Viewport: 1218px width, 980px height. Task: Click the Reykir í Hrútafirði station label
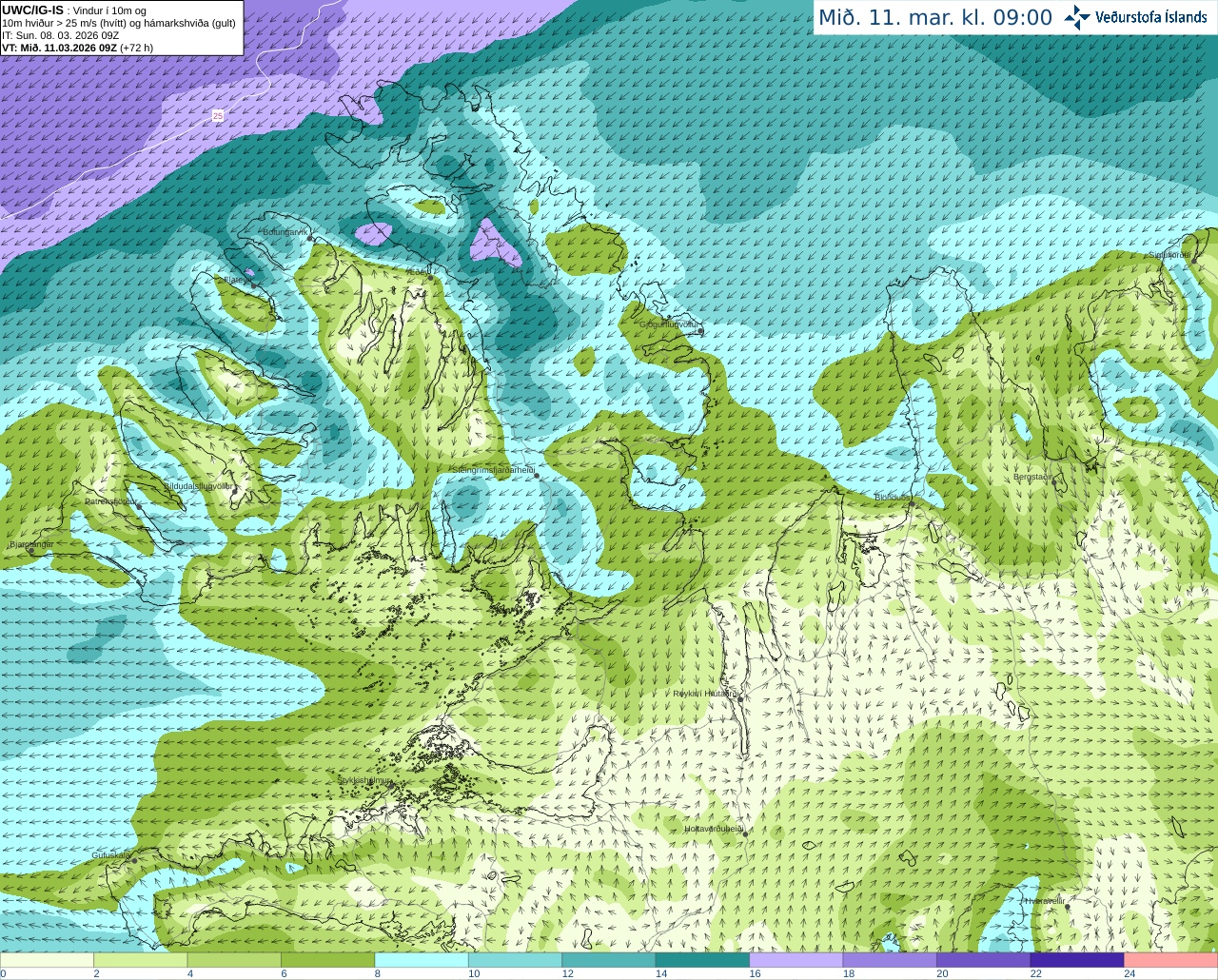point(705,694)
